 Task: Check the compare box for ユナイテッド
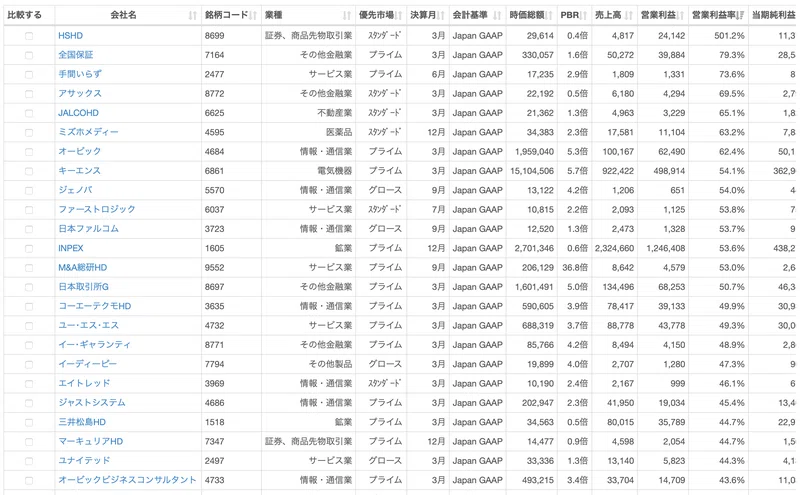(29, 461)
